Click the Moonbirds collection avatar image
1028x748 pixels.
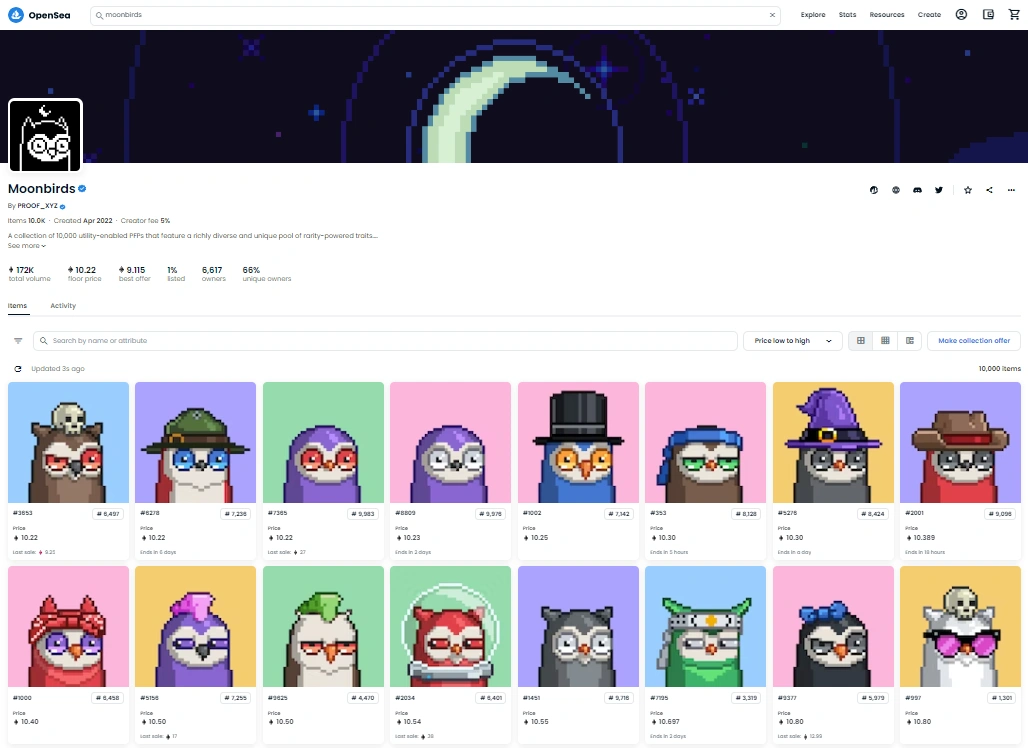[45, 135]
